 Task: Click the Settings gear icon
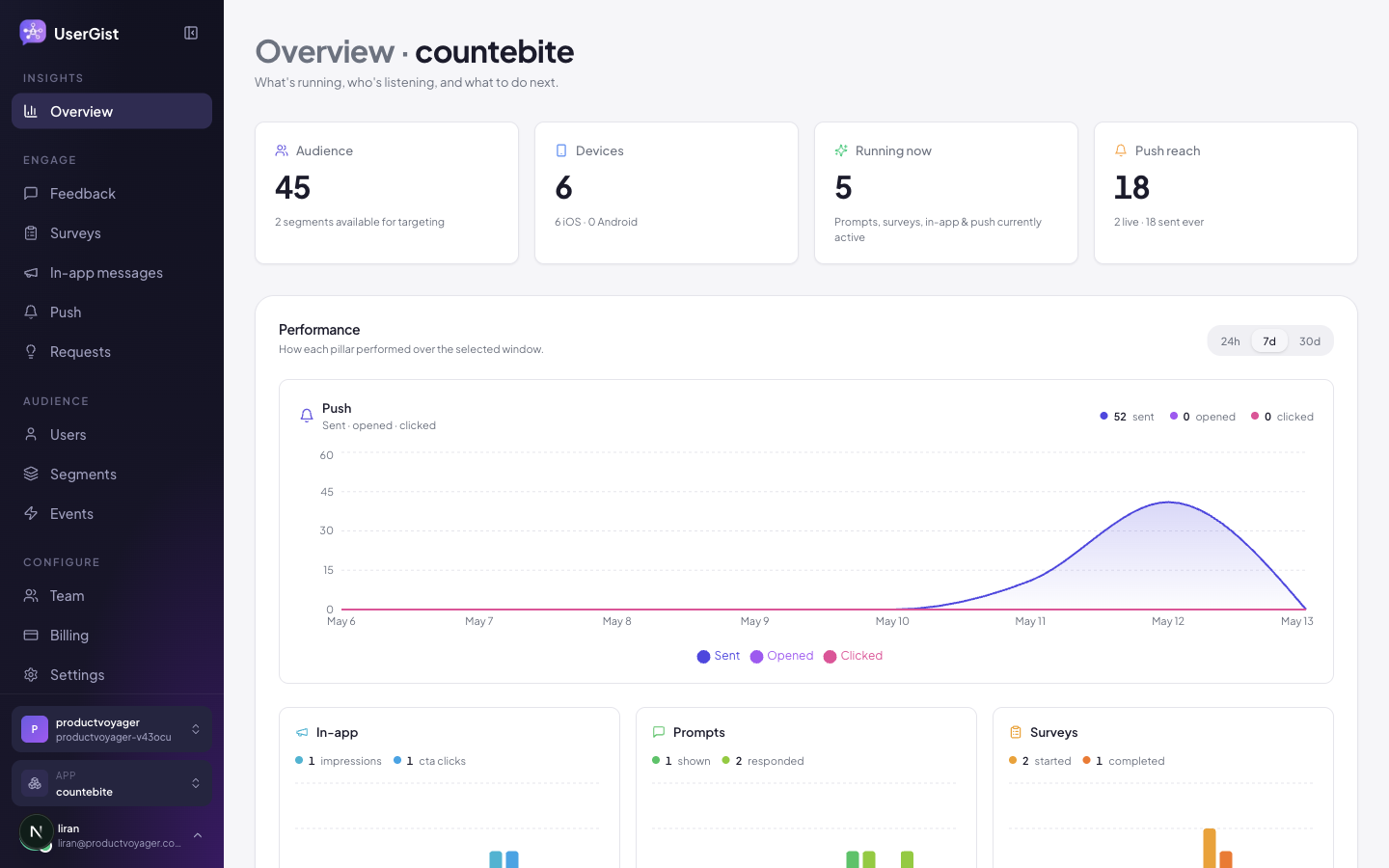(31, 674)
